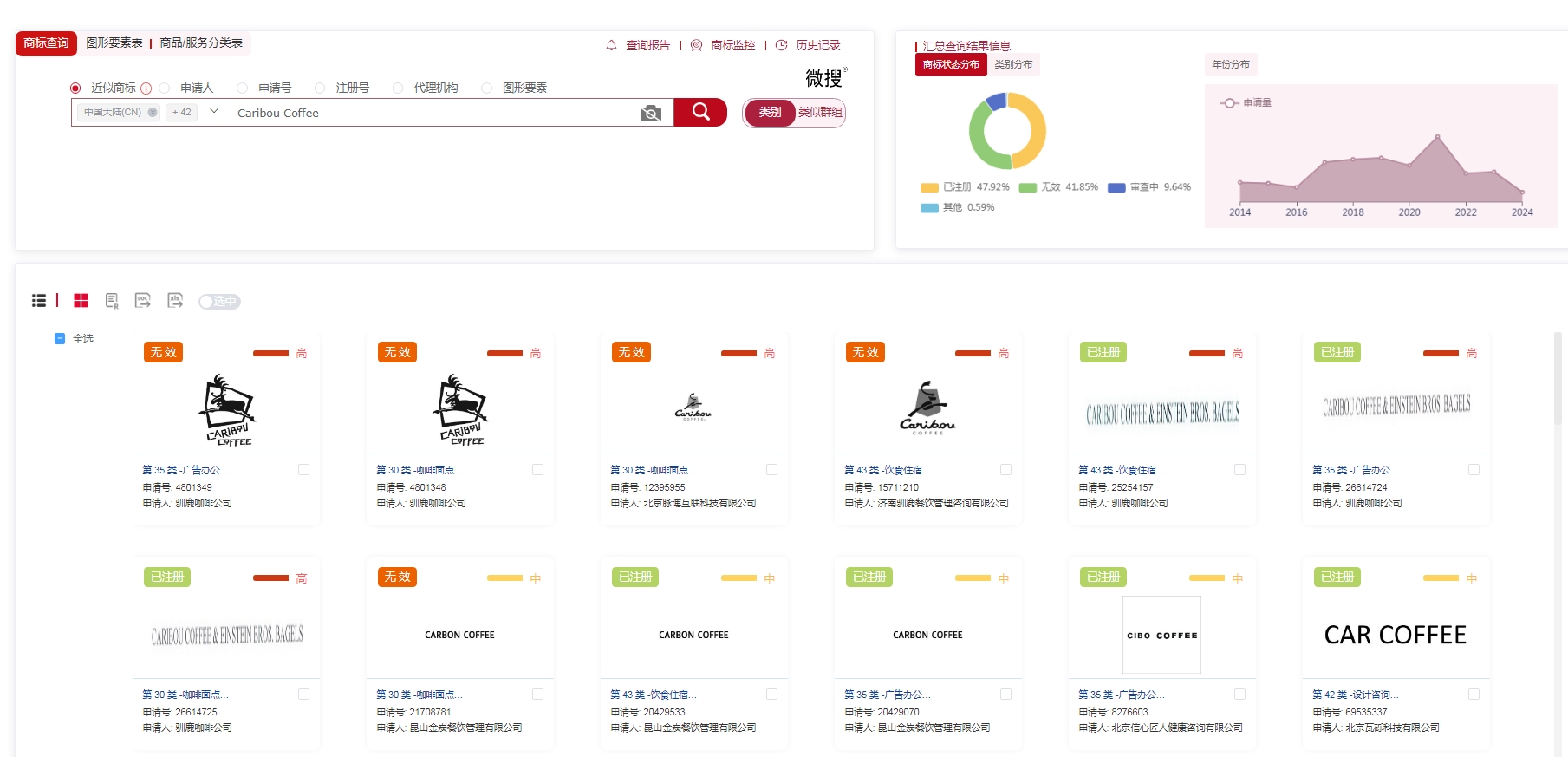Open CIBO COFFEE logo thumbnail
Screen dimensions: 1568x757
point(1161,635)
